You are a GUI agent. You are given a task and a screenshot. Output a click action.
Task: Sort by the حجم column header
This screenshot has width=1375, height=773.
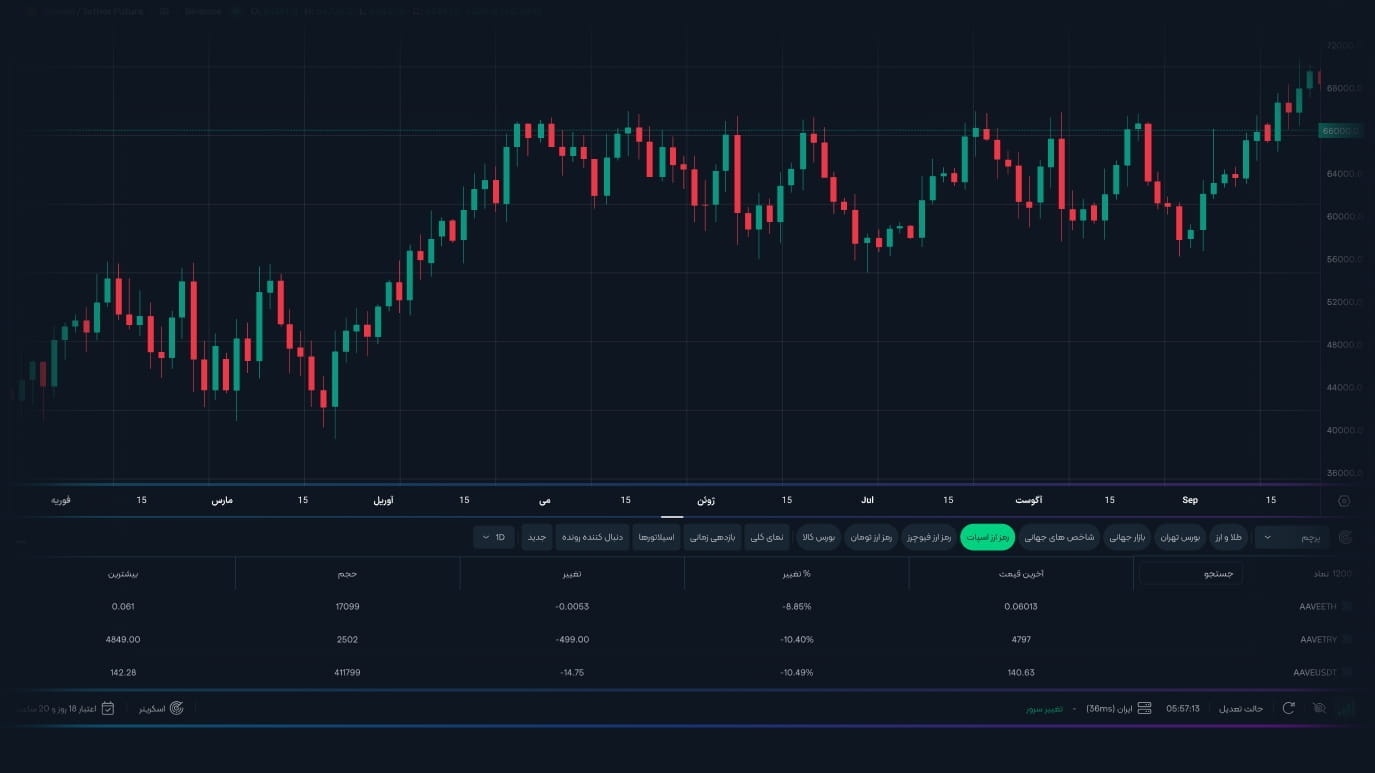(348, 574)
